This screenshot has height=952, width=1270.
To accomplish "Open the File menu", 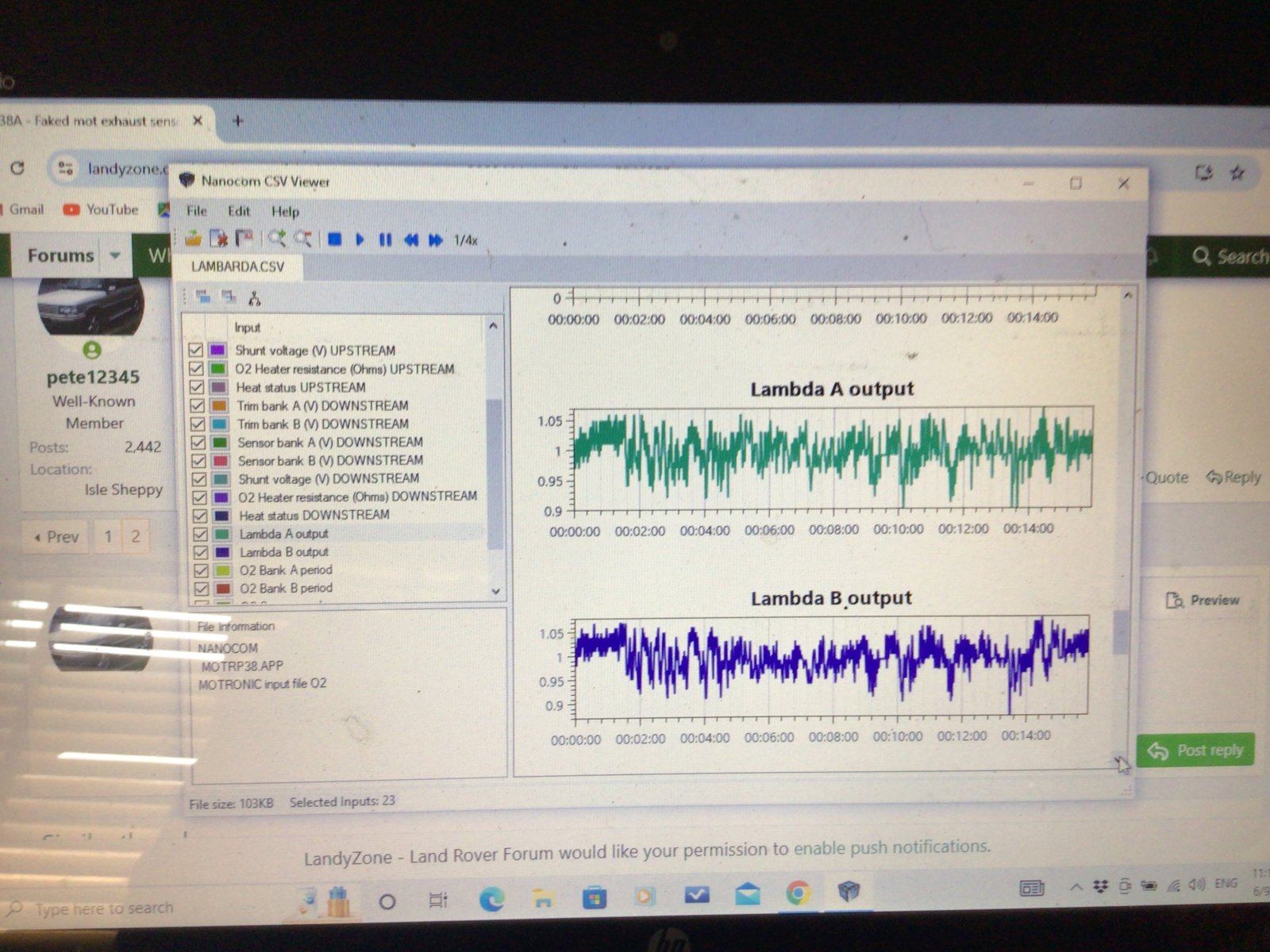I will [196, 210].
